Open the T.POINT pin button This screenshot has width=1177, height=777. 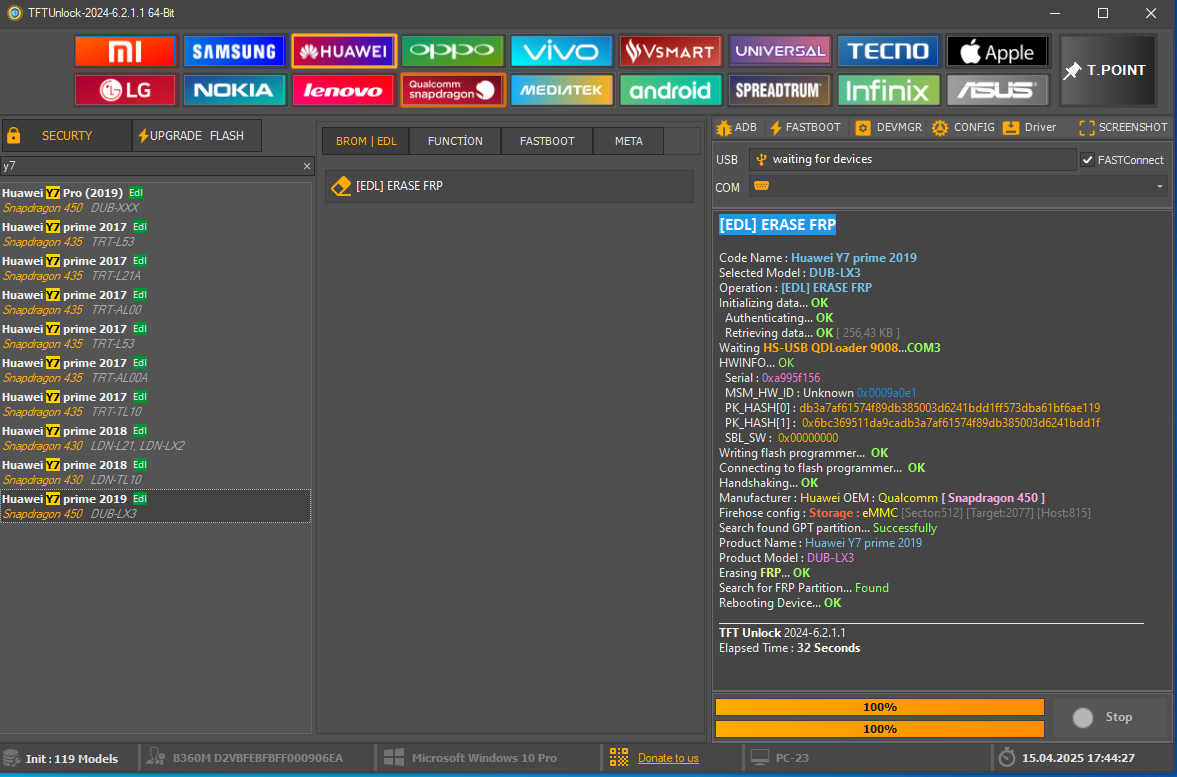pos(1107,71)
